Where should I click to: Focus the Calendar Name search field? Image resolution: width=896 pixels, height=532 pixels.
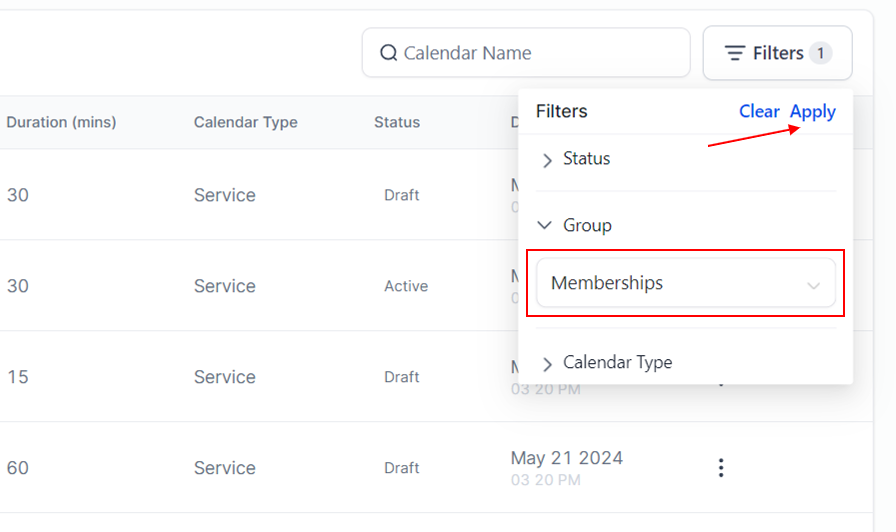[x=540, y=53]
